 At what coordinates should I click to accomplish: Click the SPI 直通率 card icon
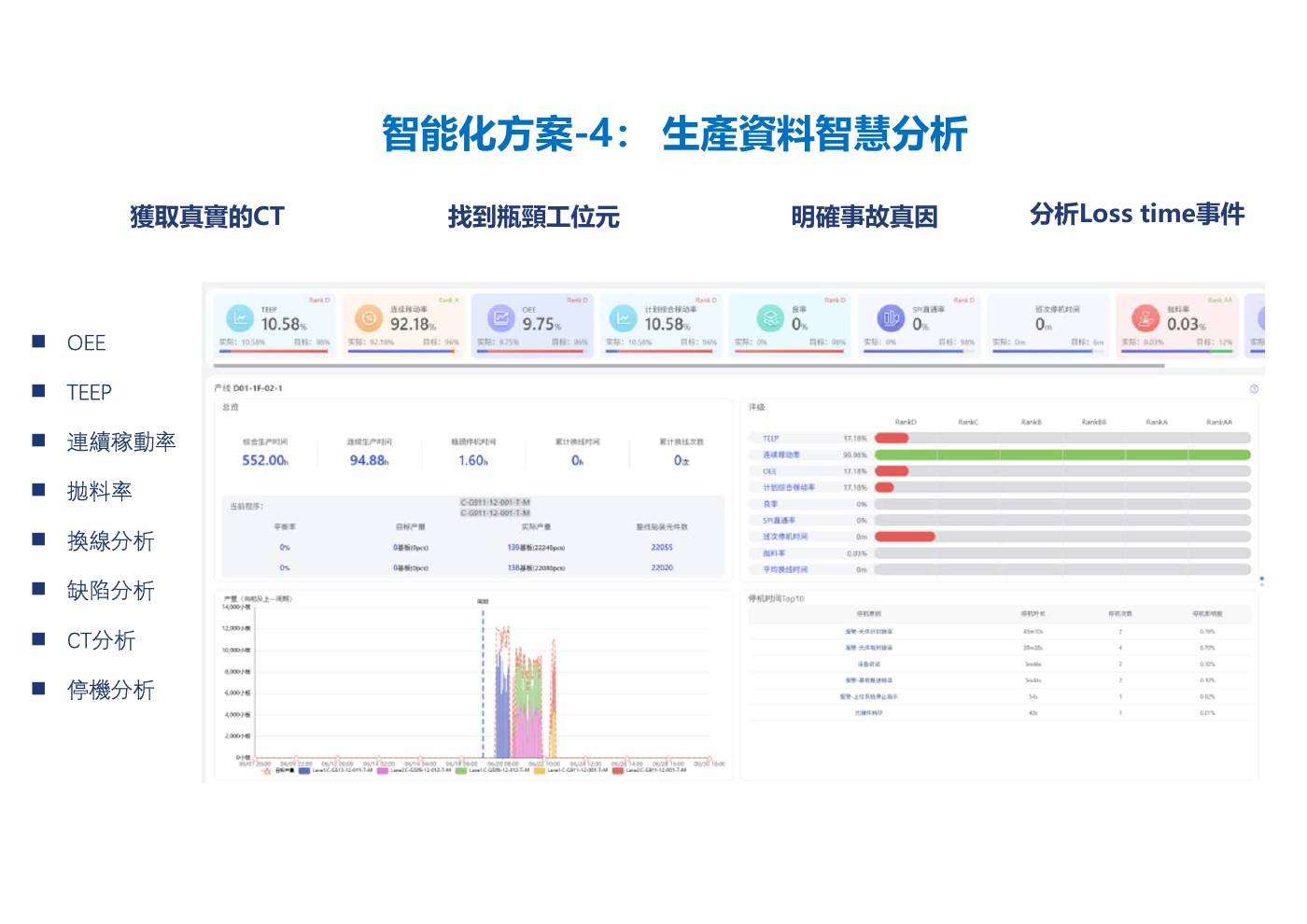891,318
